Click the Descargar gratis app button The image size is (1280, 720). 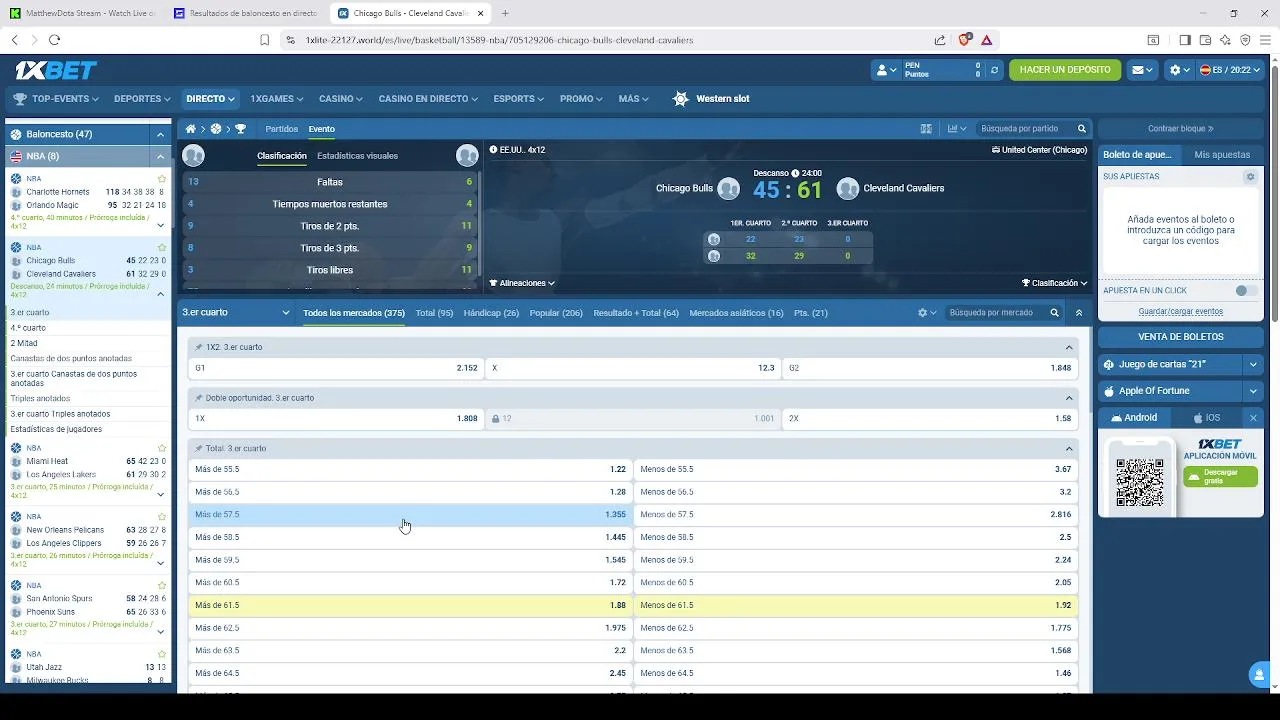pyautogui.click(x=1220, y=476)
